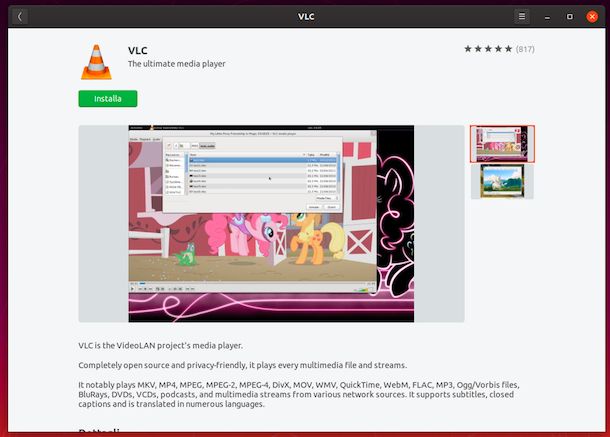Viewport: 610px width, 437px height.
Task: Select the first pony screenshot thumbnail
Action: (x=502, y=144)
